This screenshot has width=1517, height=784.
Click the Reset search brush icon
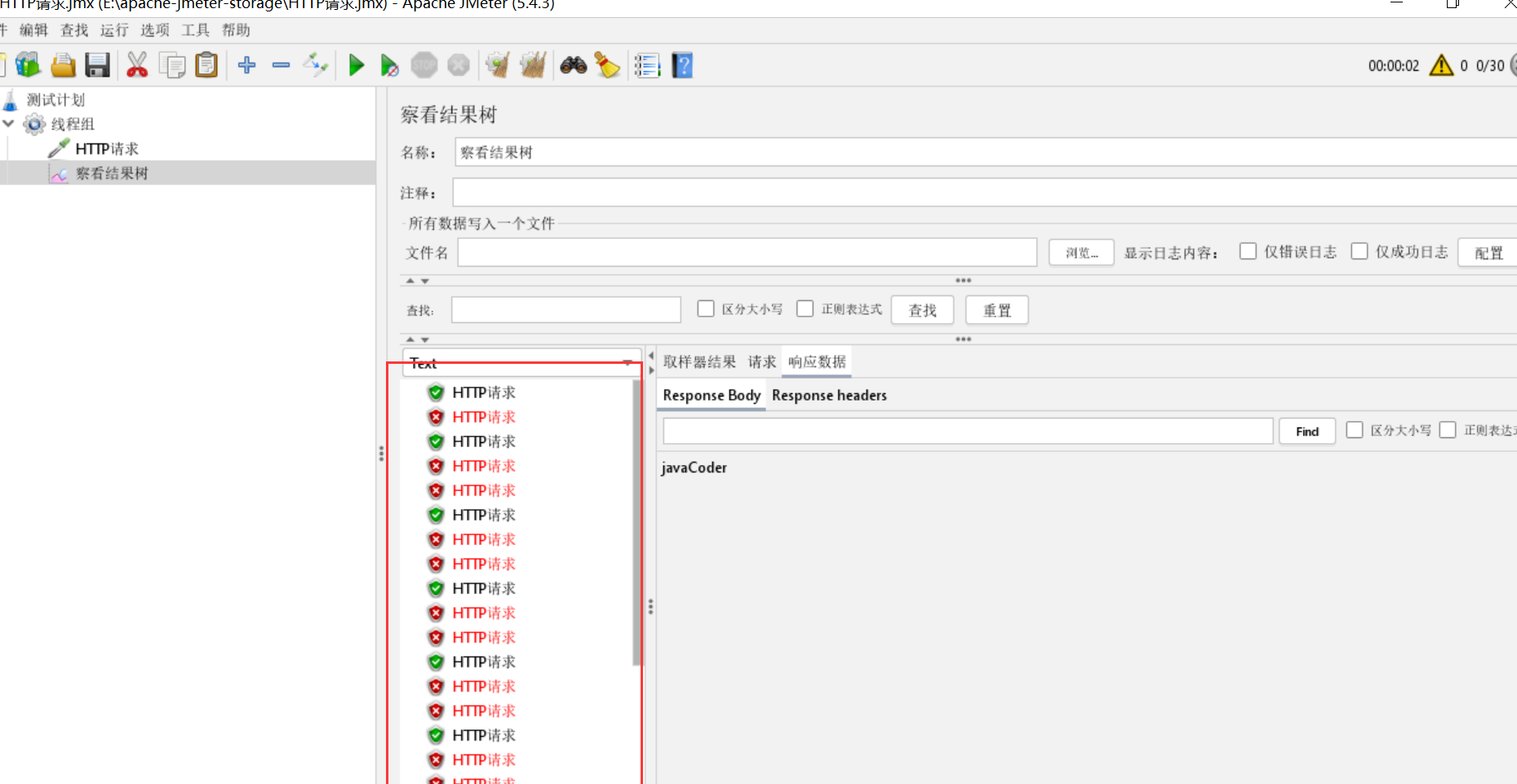coord(607,65)
